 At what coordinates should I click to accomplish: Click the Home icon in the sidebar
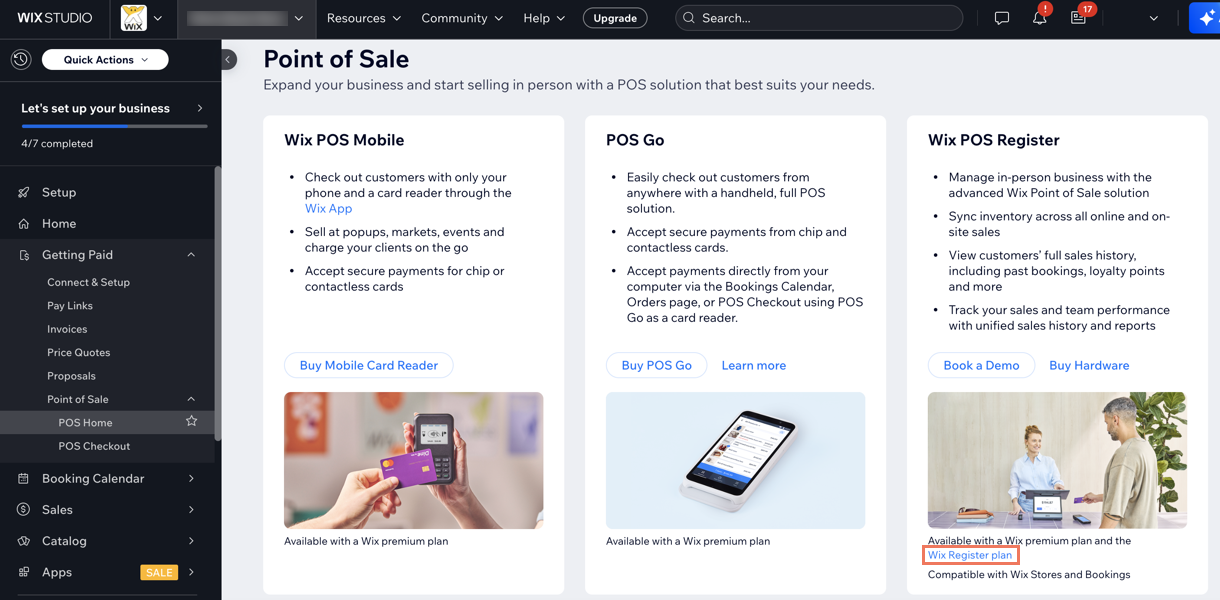coord(22,223)
